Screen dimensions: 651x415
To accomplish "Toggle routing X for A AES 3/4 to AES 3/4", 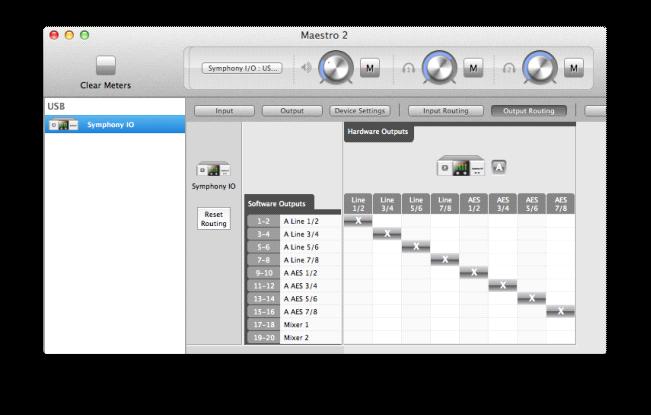I will pyautogui.click(x=503, y=285).
